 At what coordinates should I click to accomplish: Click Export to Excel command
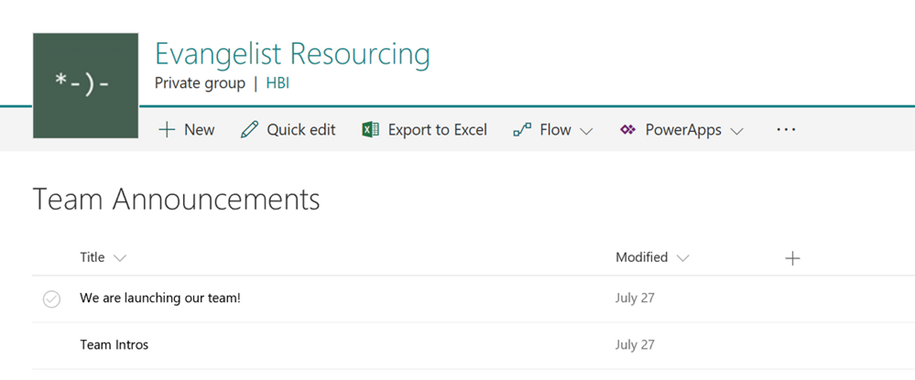(x=424, y=130)
